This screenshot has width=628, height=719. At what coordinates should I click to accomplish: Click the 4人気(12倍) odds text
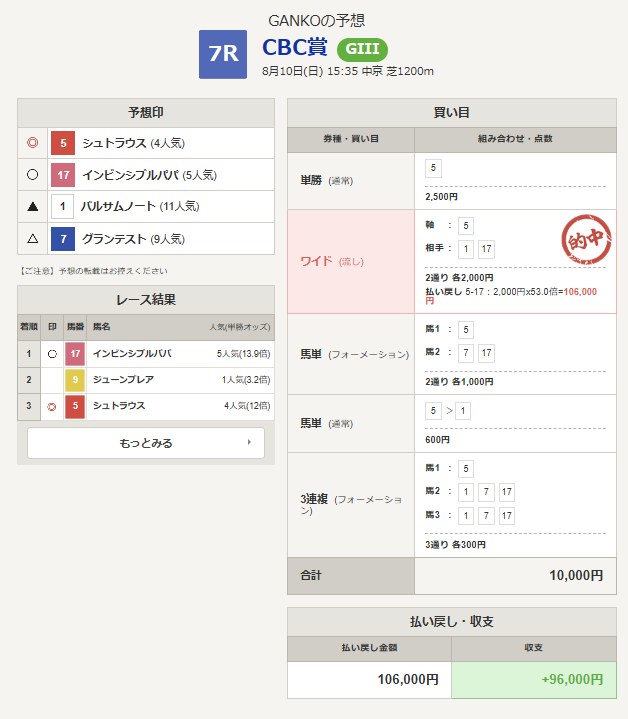tap(247, 406)
